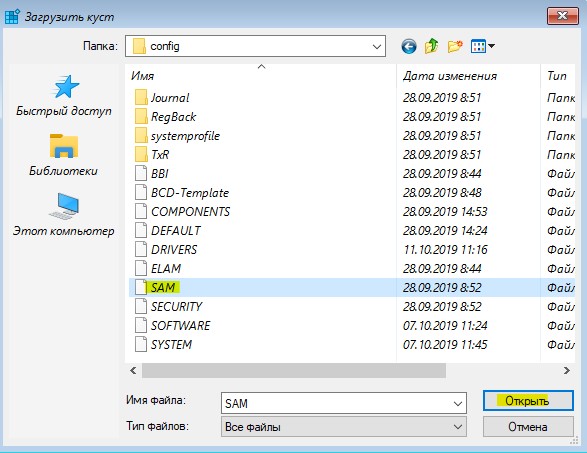Click date 28.09.2019 14:53 of COMPONENTS

coord(445,212)
